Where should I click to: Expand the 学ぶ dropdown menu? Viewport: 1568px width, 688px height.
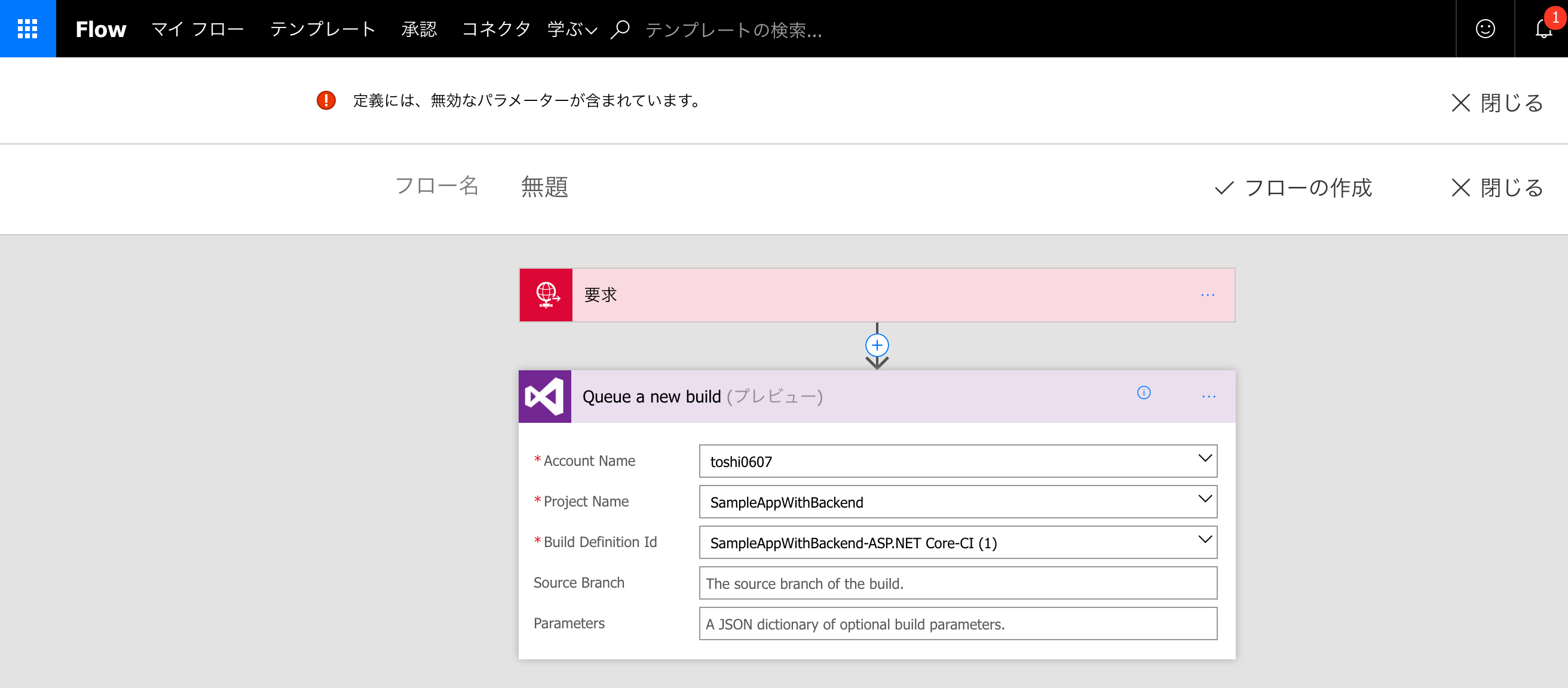572,29
